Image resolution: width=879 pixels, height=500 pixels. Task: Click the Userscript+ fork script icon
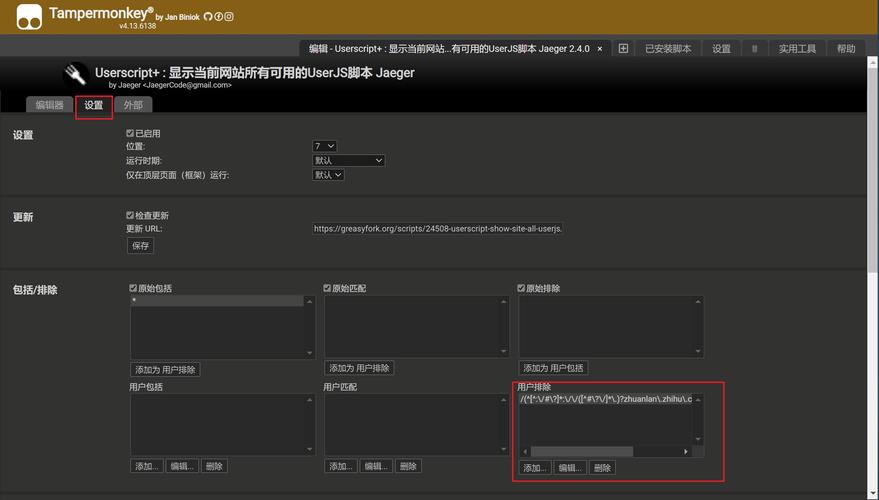(75, 75)
